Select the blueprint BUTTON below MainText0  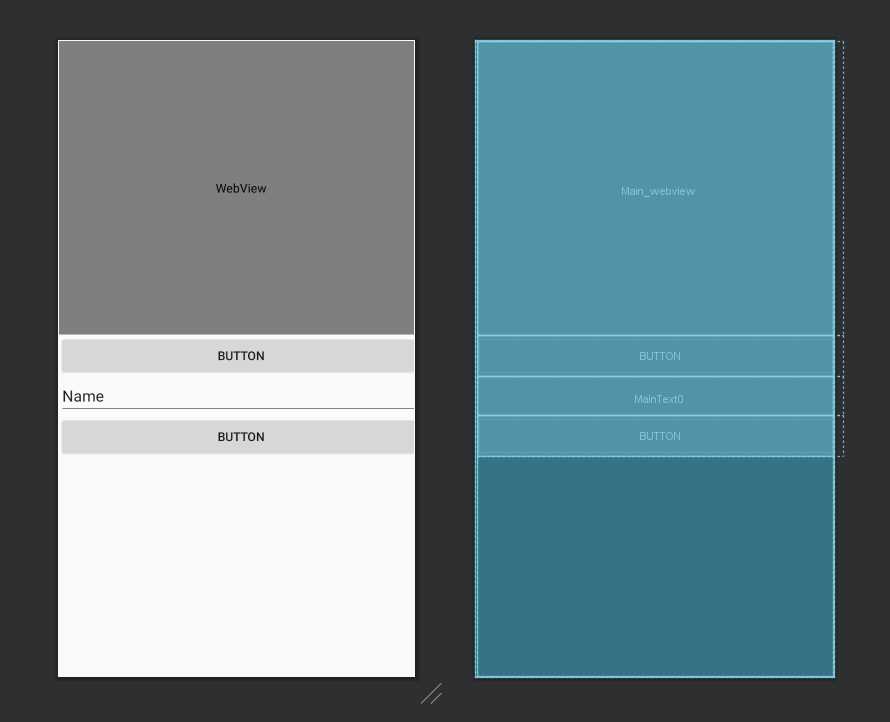tap(656, 436)
